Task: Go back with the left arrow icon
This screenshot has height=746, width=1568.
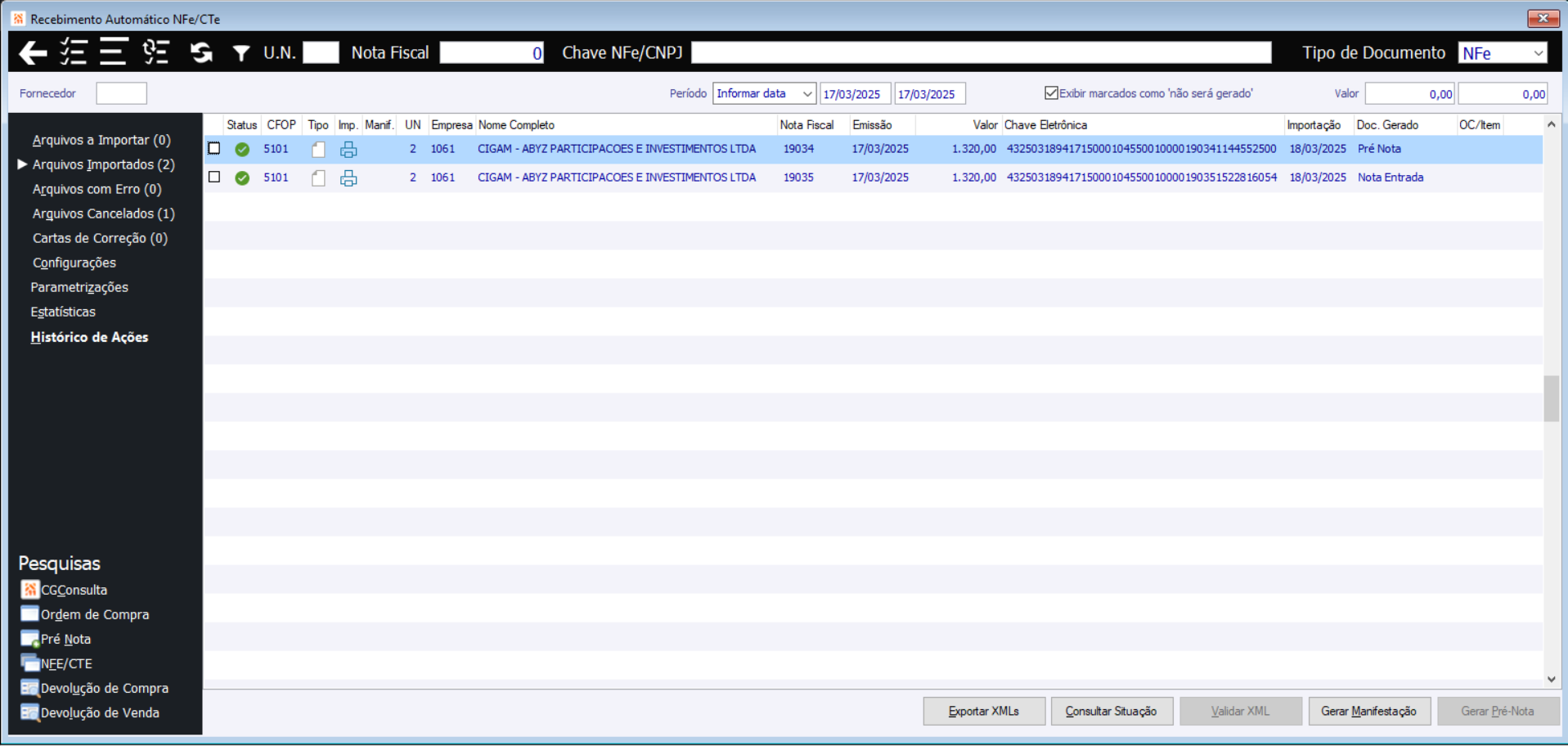Action: point(33,53)
